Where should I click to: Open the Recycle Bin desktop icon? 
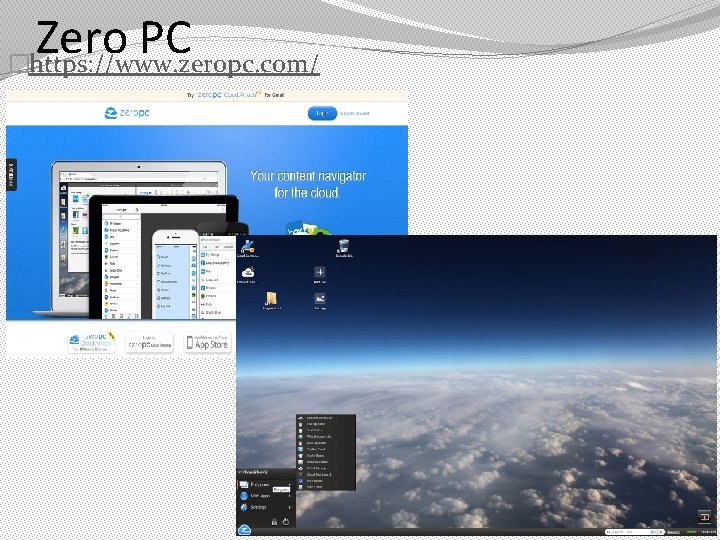(343, 248)
